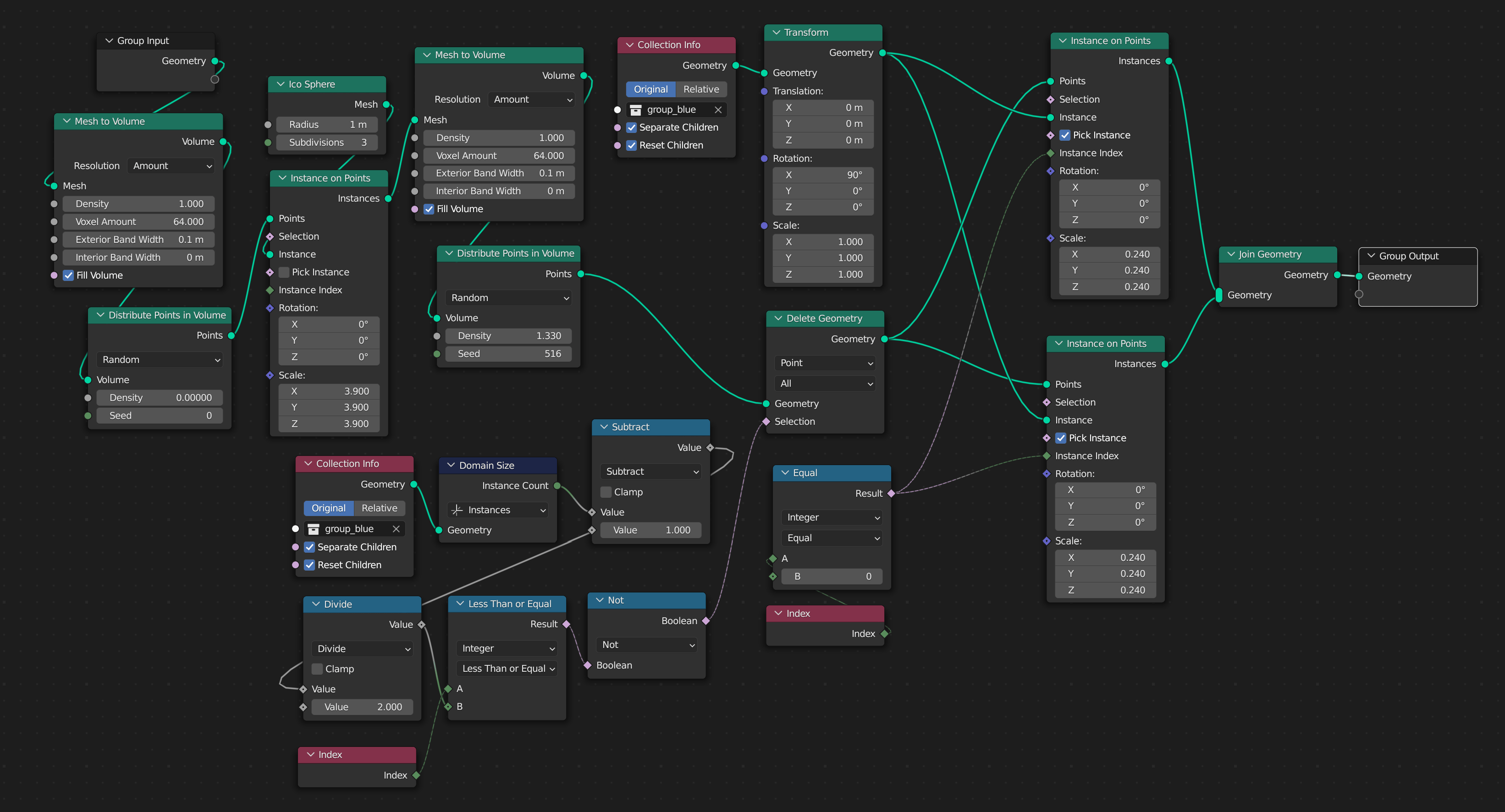Collapse the Ico Sphere node with its chevron
The height and width of the screenshot is (812, 1505).
pos(281,84)
